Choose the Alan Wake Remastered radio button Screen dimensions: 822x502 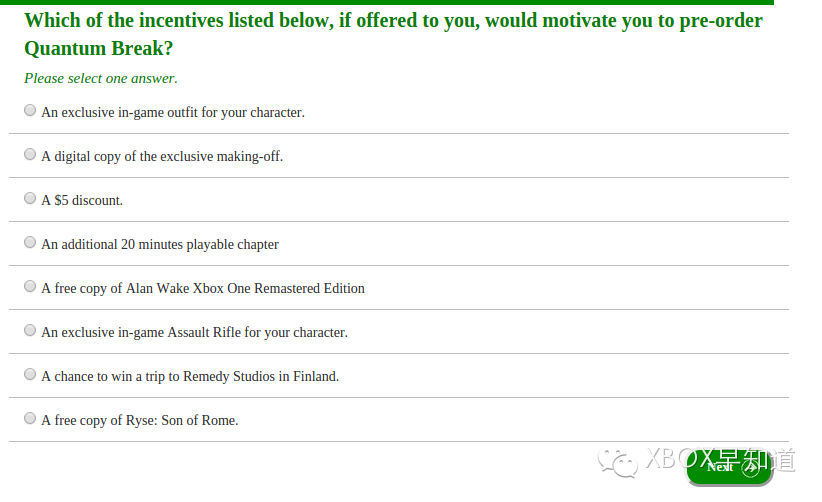(30, 286)
